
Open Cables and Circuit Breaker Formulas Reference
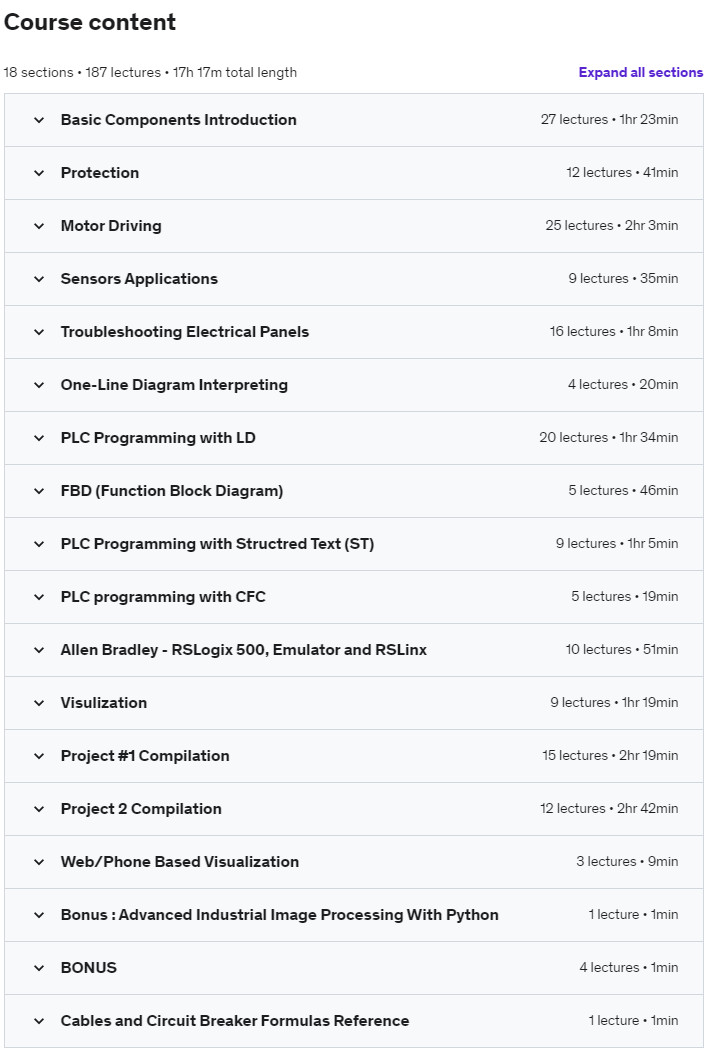click(234, 1021)
